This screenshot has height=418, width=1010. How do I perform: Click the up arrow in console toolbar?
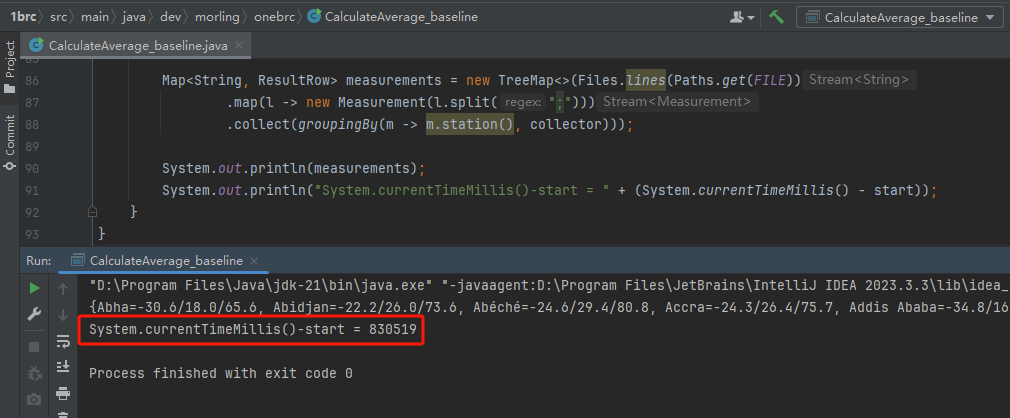62,289
